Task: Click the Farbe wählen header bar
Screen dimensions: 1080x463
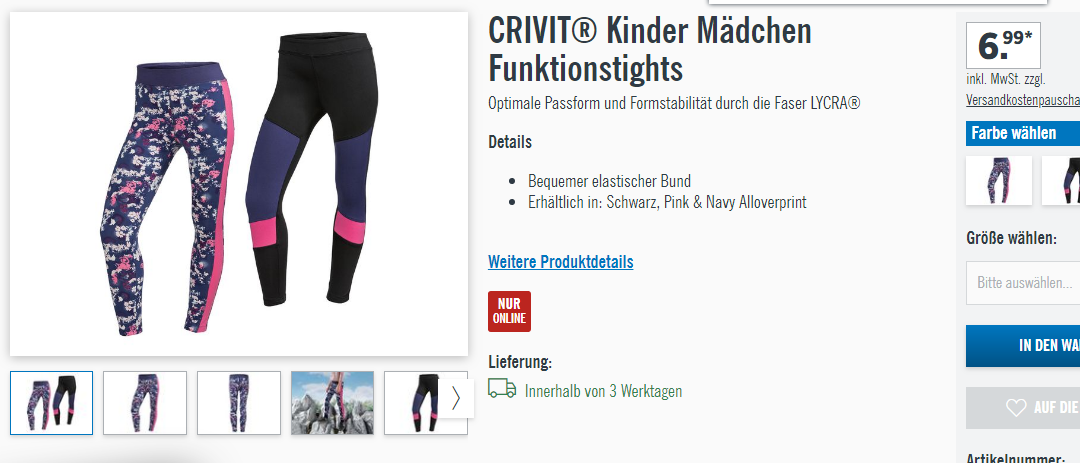Action: click(1023, 133)
